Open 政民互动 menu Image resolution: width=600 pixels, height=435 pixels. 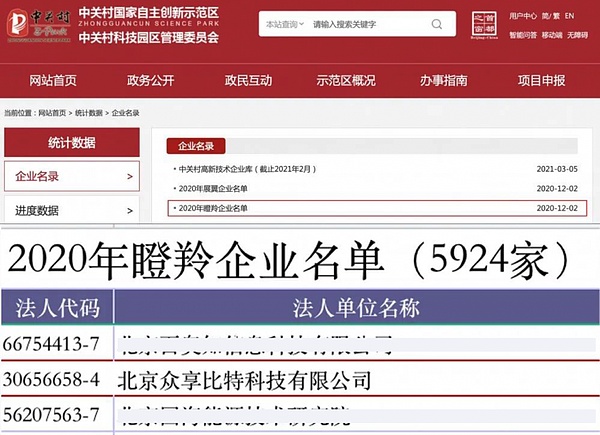248,80
